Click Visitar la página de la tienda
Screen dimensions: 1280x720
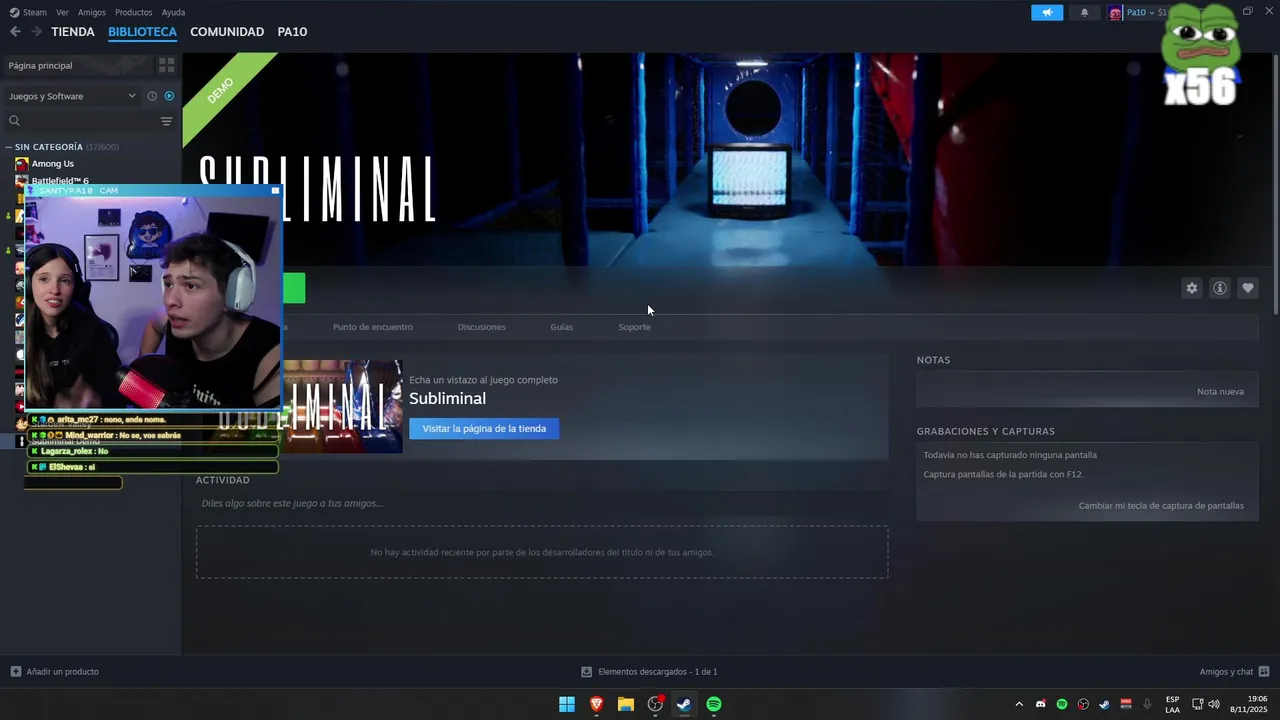484,429
